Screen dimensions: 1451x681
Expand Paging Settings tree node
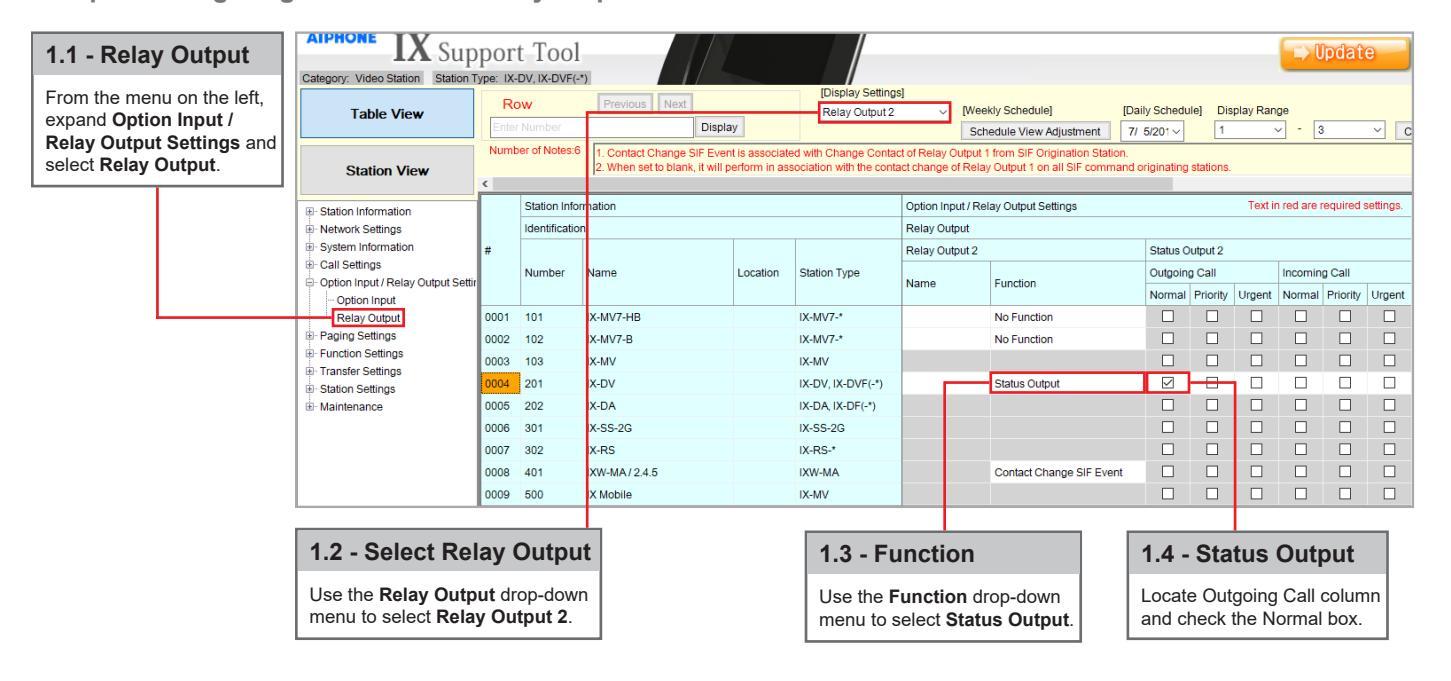(311, 336)
